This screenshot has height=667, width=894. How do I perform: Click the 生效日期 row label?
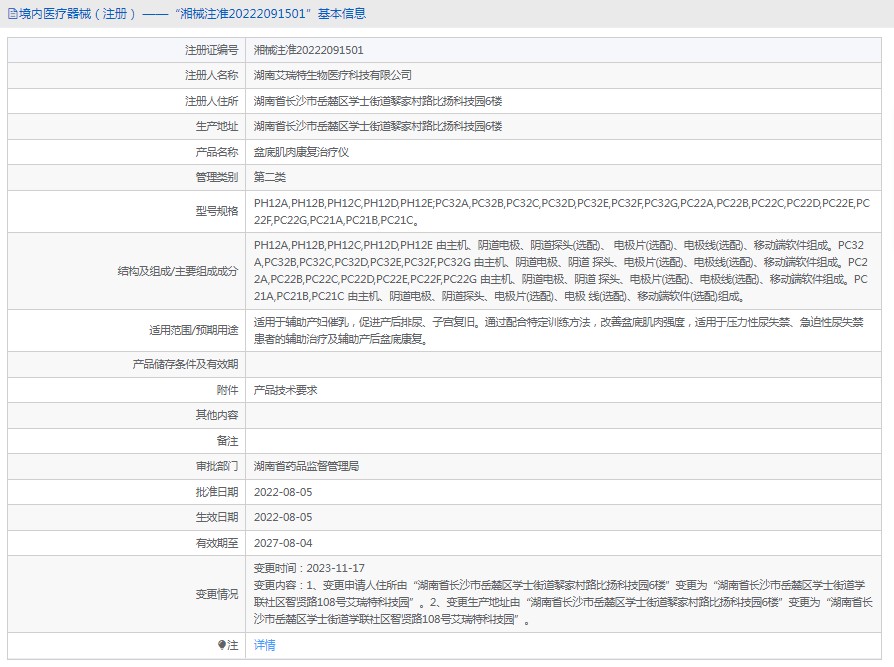tap(217, 517)
